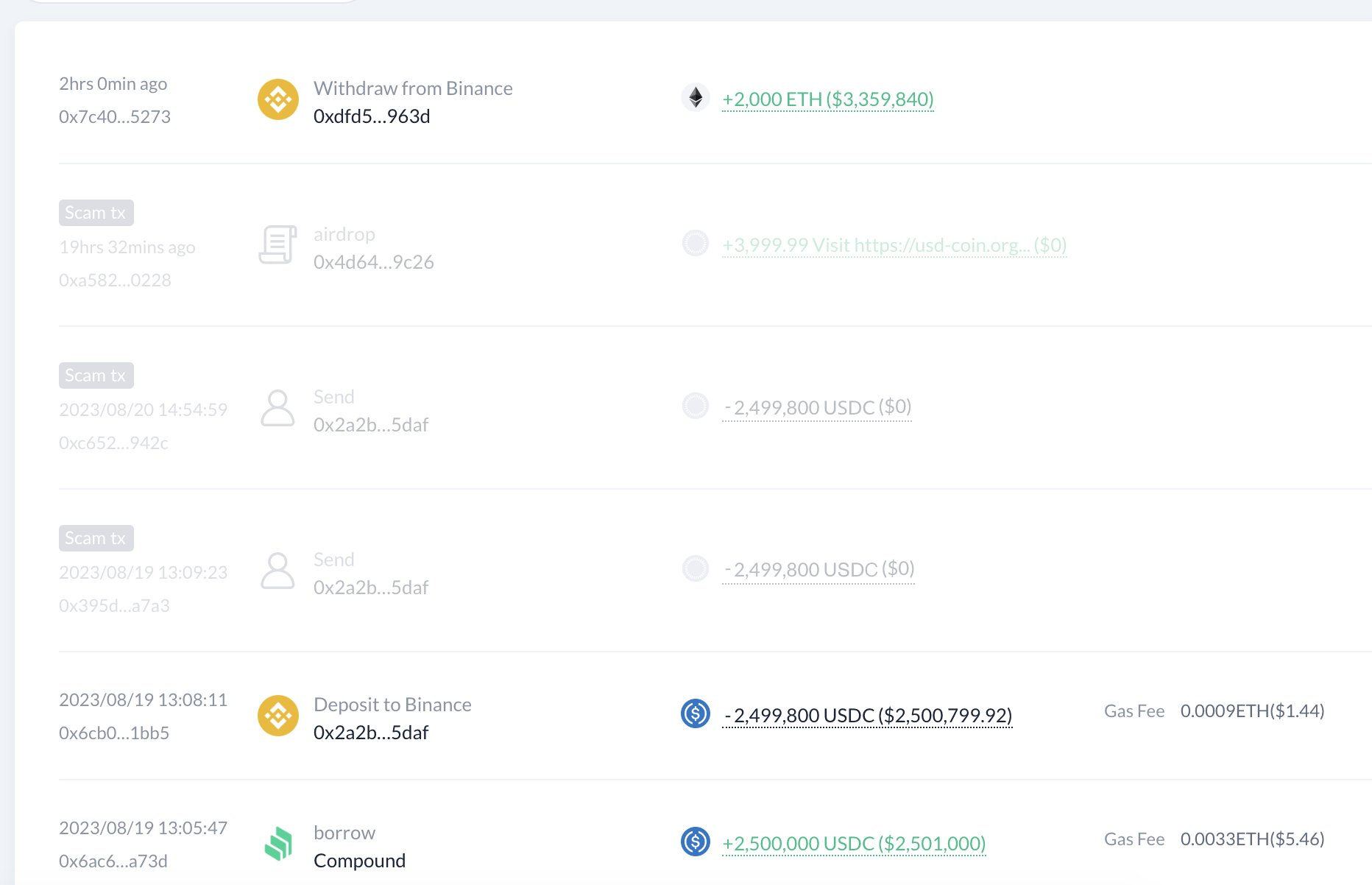Image resolution: width=1372 pixels, height=885 pixels.
Task: Click the Scam tx badge on airdrop row
Action: [x=96, y=212]
